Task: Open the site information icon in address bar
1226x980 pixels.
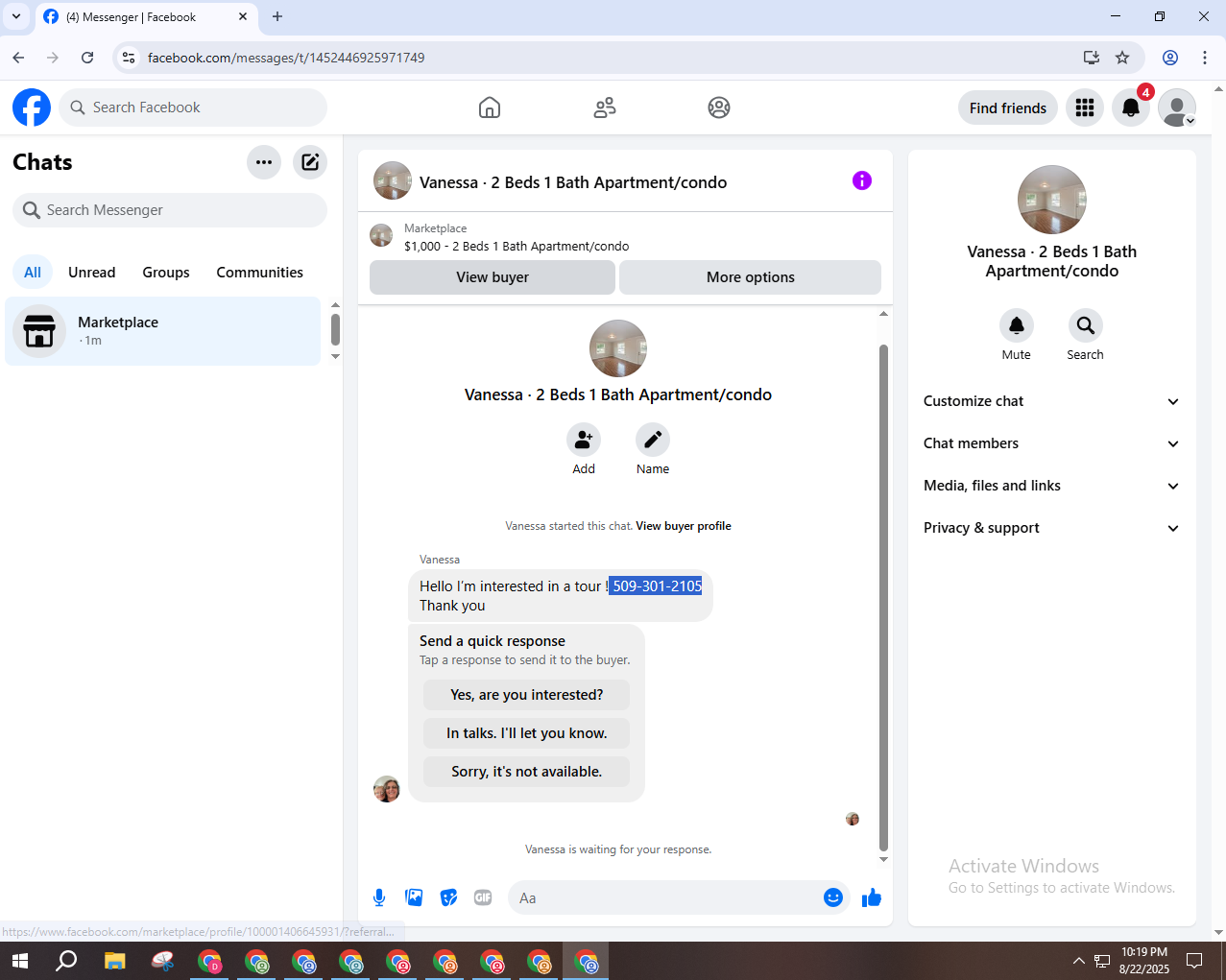Action: click(x=129, y=58)
